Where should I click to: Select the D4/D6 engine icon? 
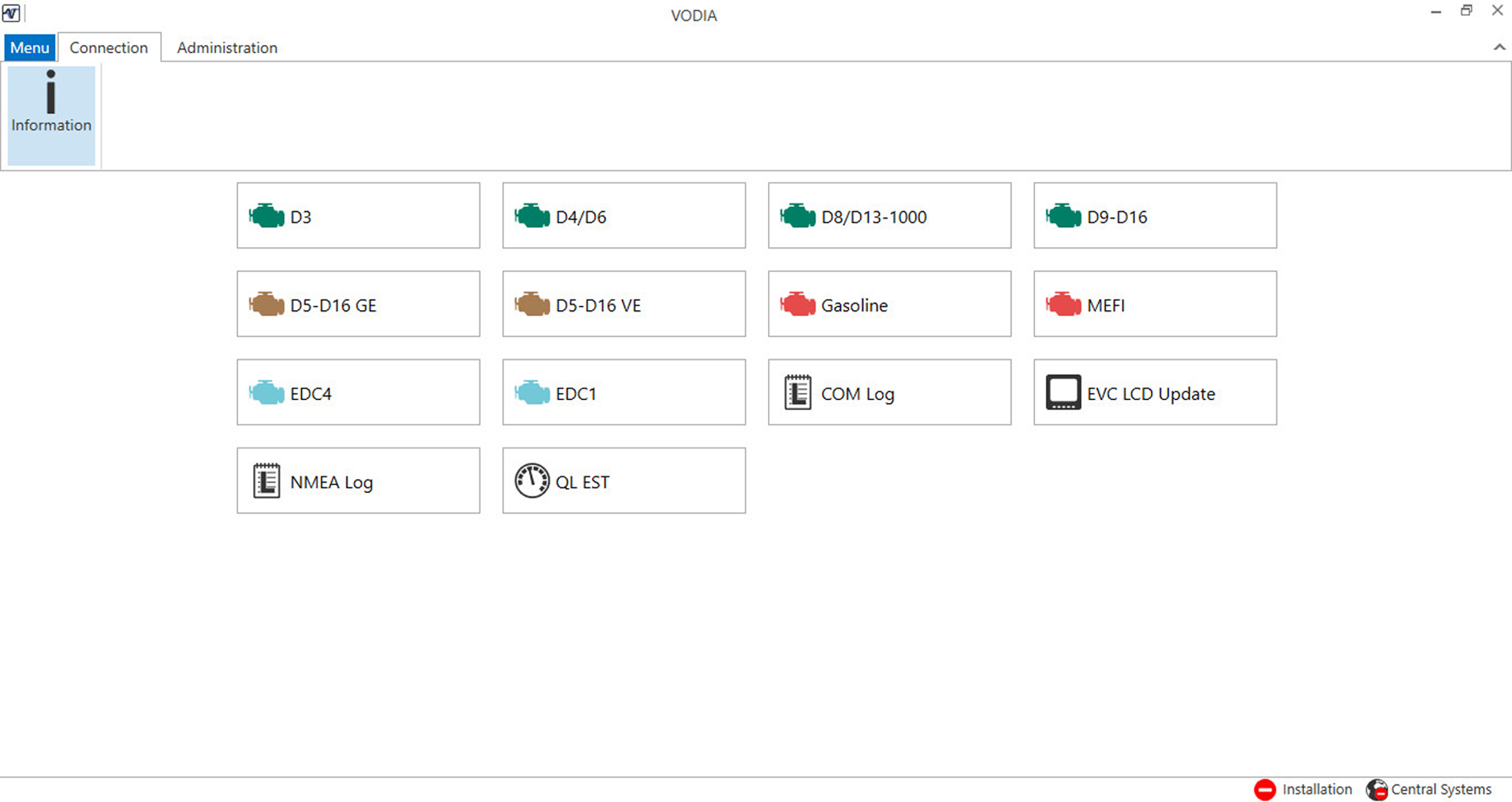click(x=532, y=216)
